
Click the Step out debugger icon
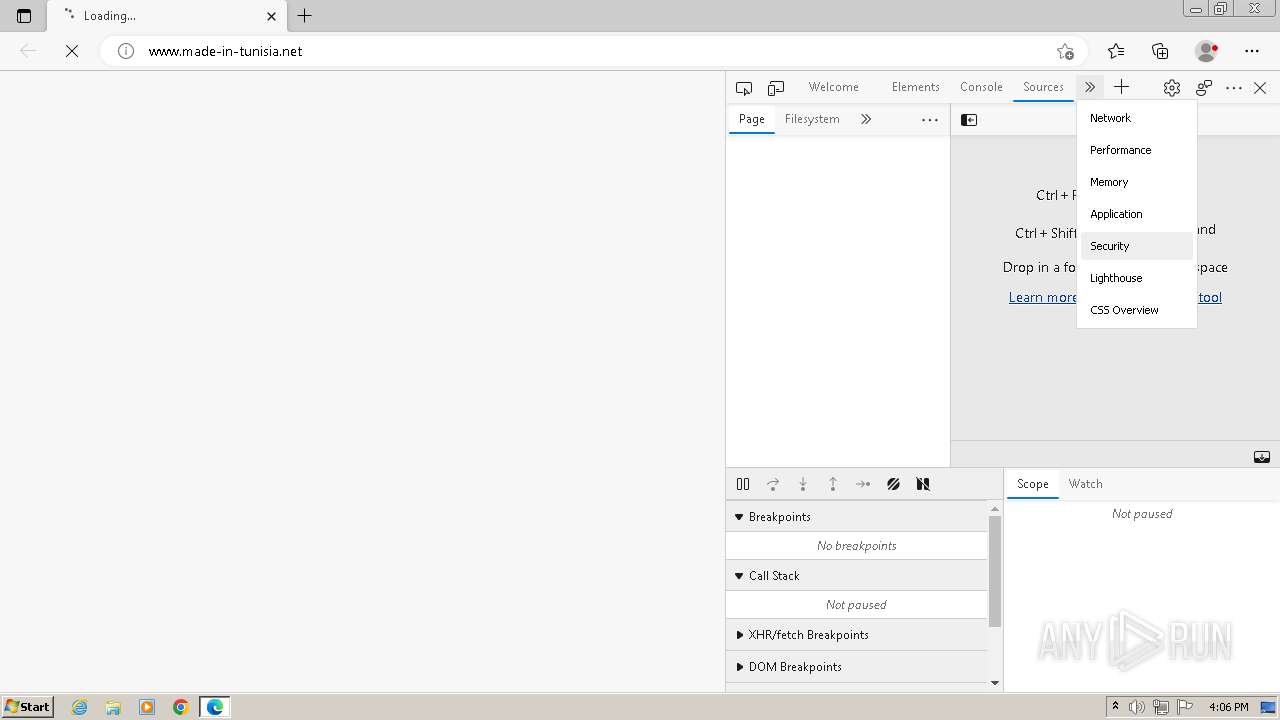coord(833,484)
